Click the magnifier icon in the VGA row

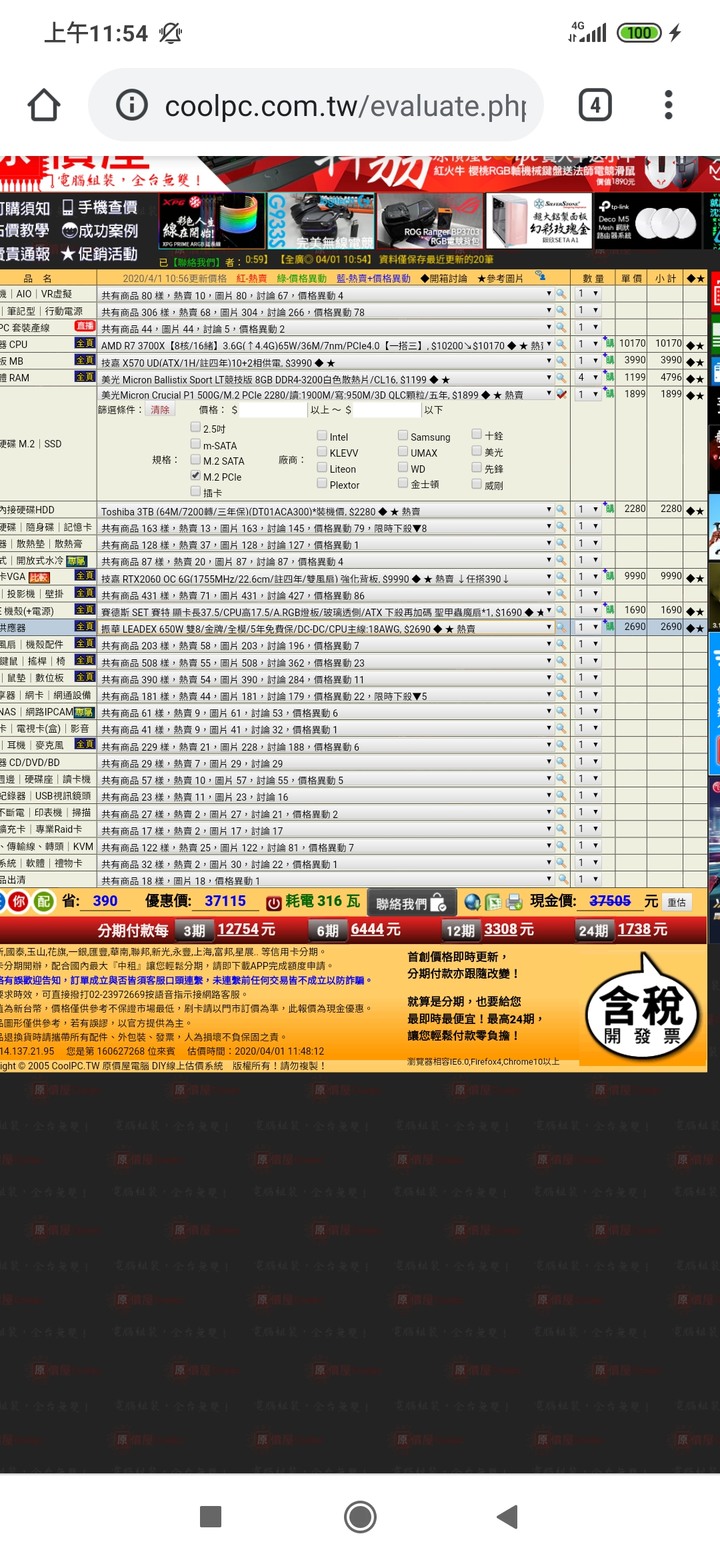(x=561, y=577)
